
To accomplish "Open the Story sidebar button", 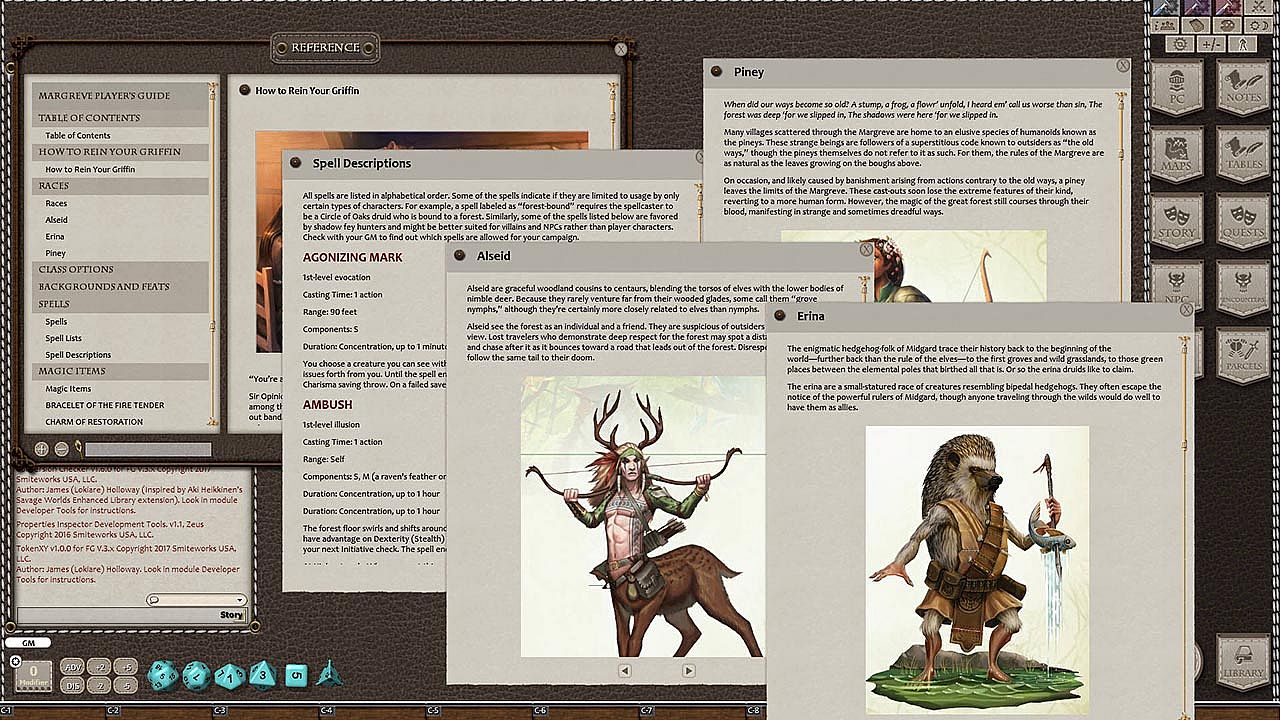I will click(1177, 220).
